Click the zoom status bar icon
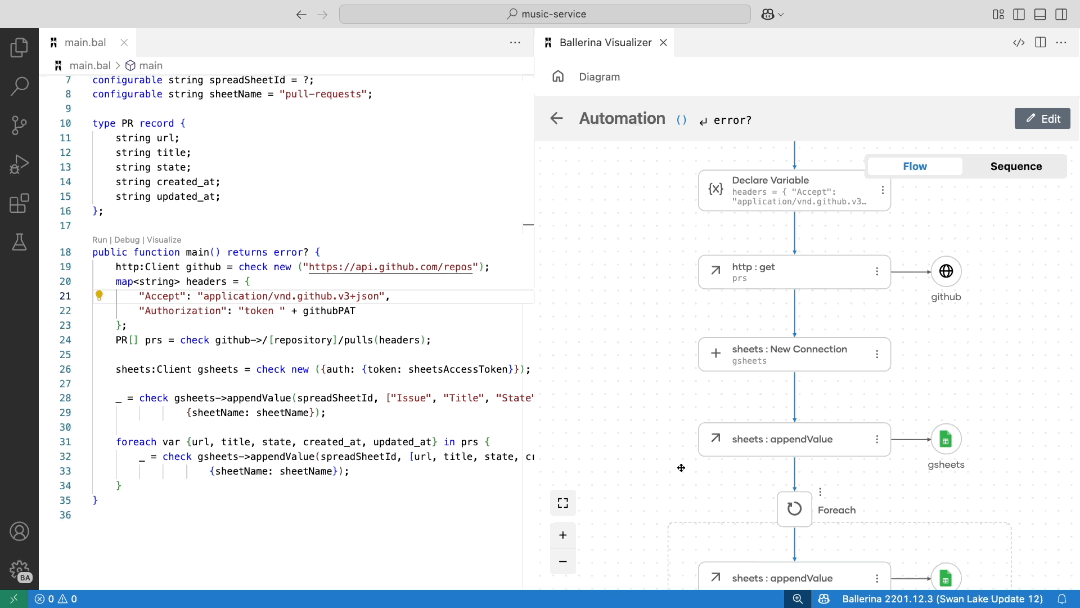 pyautogui.click(x=798, y=599)
